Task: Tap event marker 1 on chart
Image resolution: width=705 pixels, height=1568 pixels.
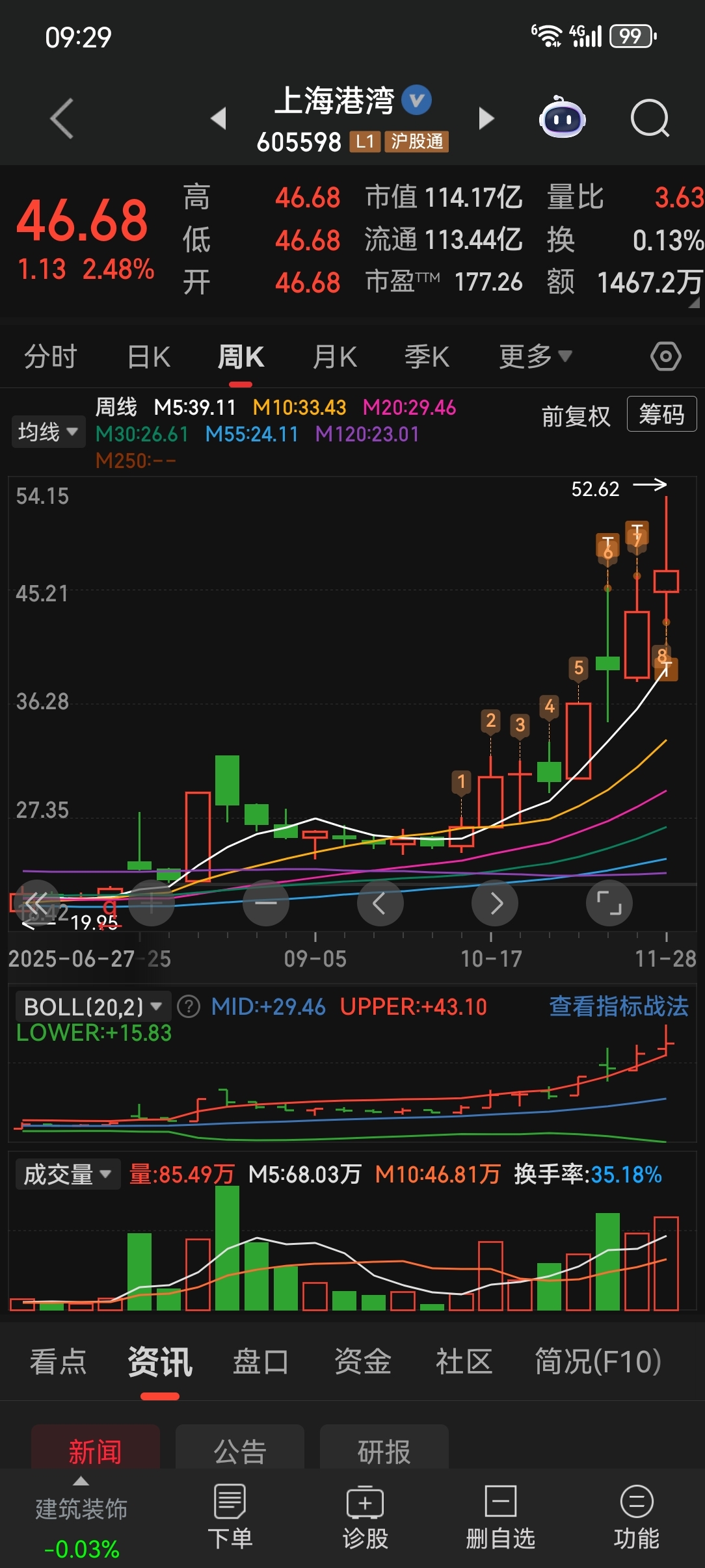Action: [461, 781]
